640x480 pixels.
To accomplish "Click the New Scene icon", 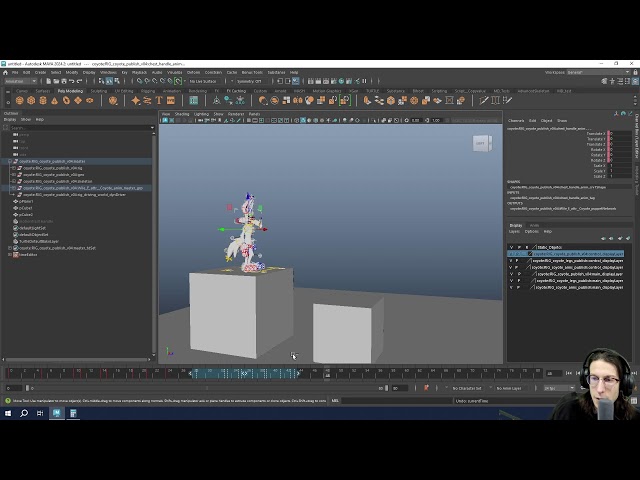I will click(x=48, y=81).
